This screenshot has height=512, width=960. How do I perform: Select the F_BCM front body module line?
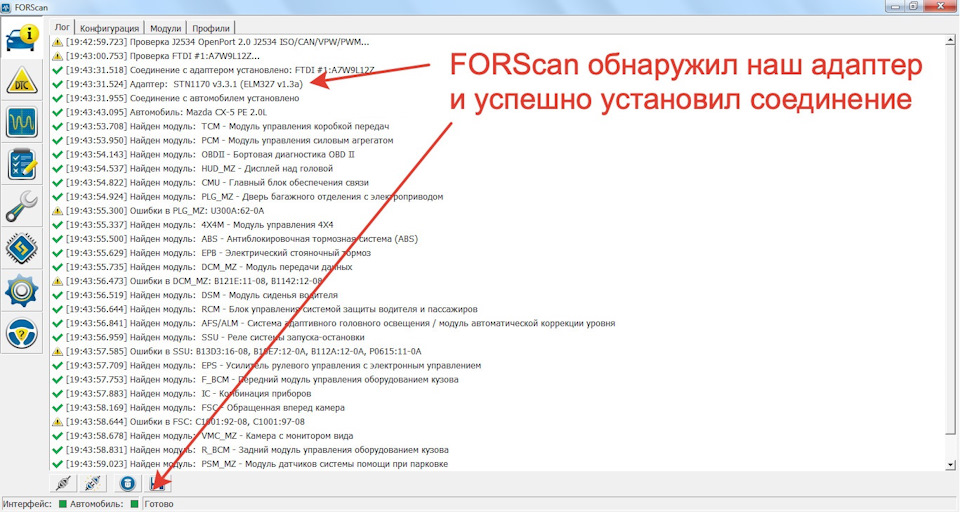[262, 380]
